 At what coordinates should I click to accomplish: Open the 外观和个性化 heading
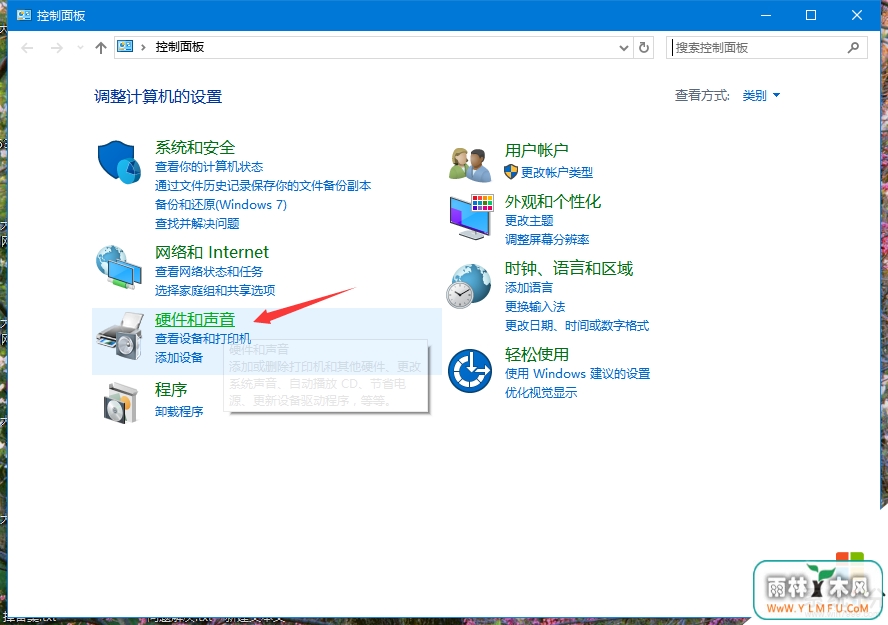tap(553, 202)
